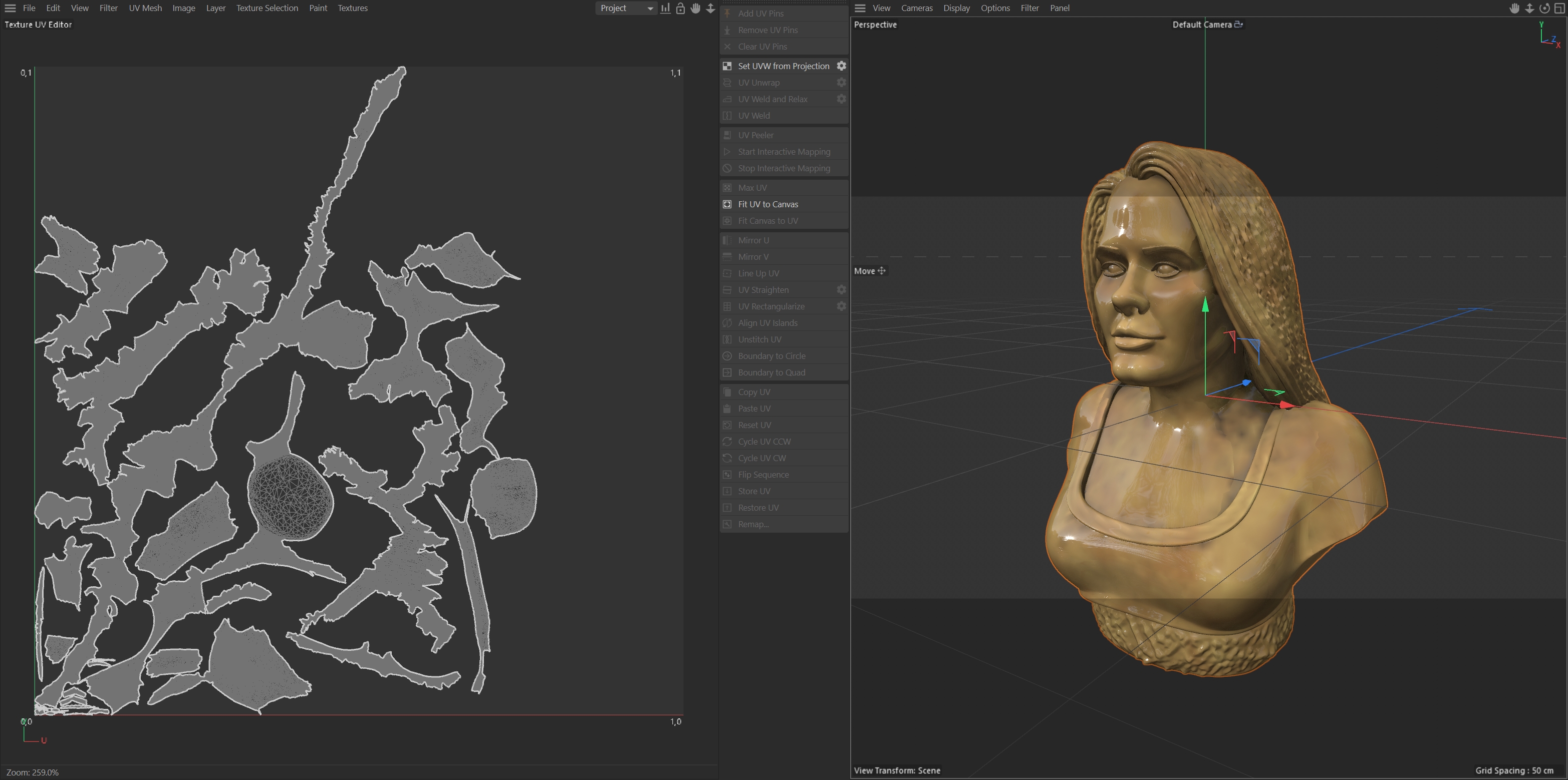Open UV Unwrap gear options
1568x780 pixels.
coord(841,82)
